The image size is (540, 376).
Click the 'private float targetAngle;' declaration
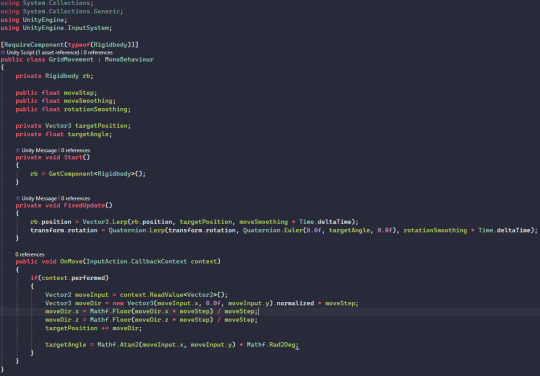point(64,134)
